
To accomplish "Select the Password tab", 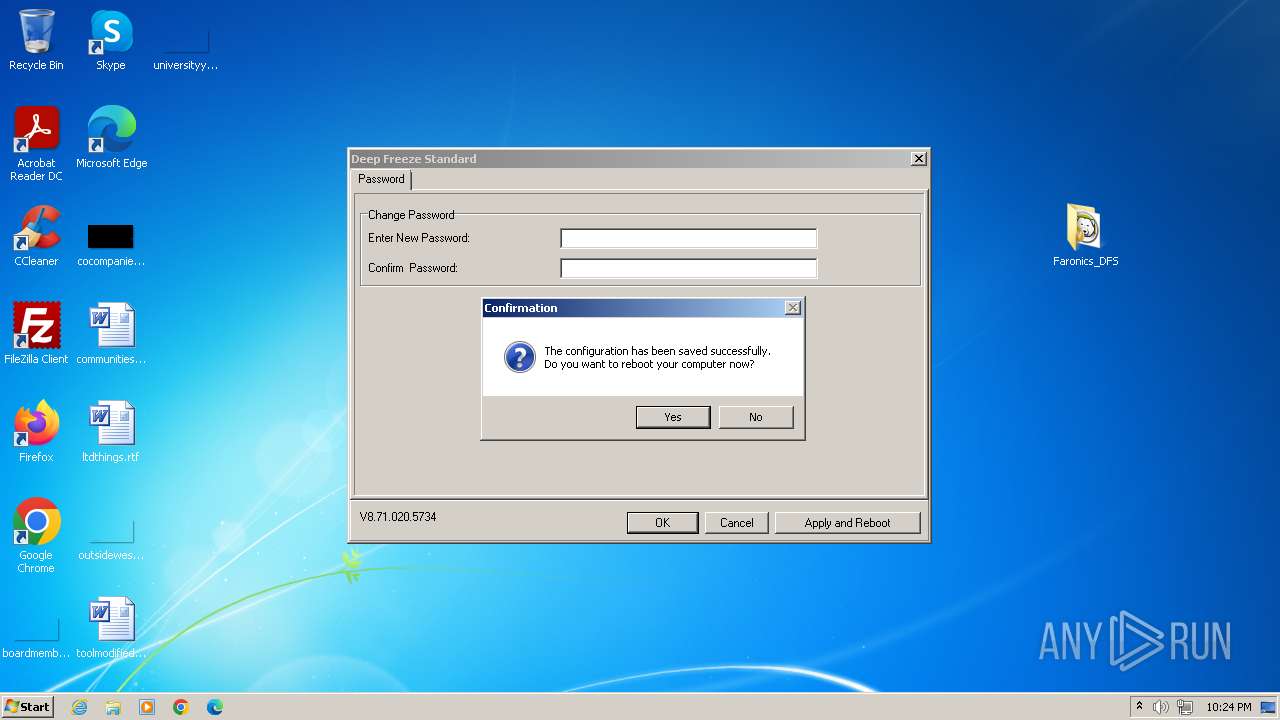I will coord(381,179).
